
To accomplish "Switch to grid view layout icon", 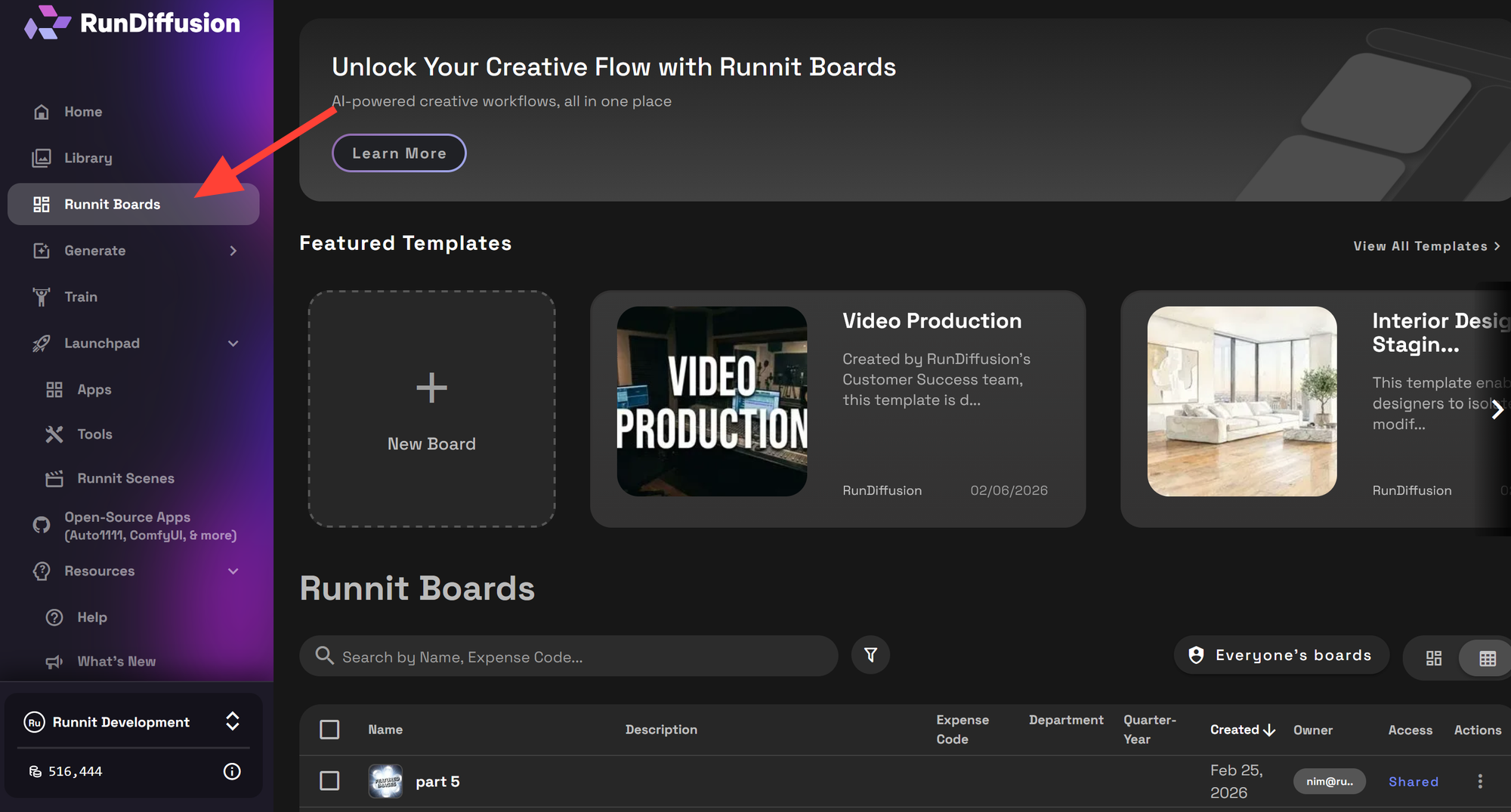I will click(x=1433, y=658).
